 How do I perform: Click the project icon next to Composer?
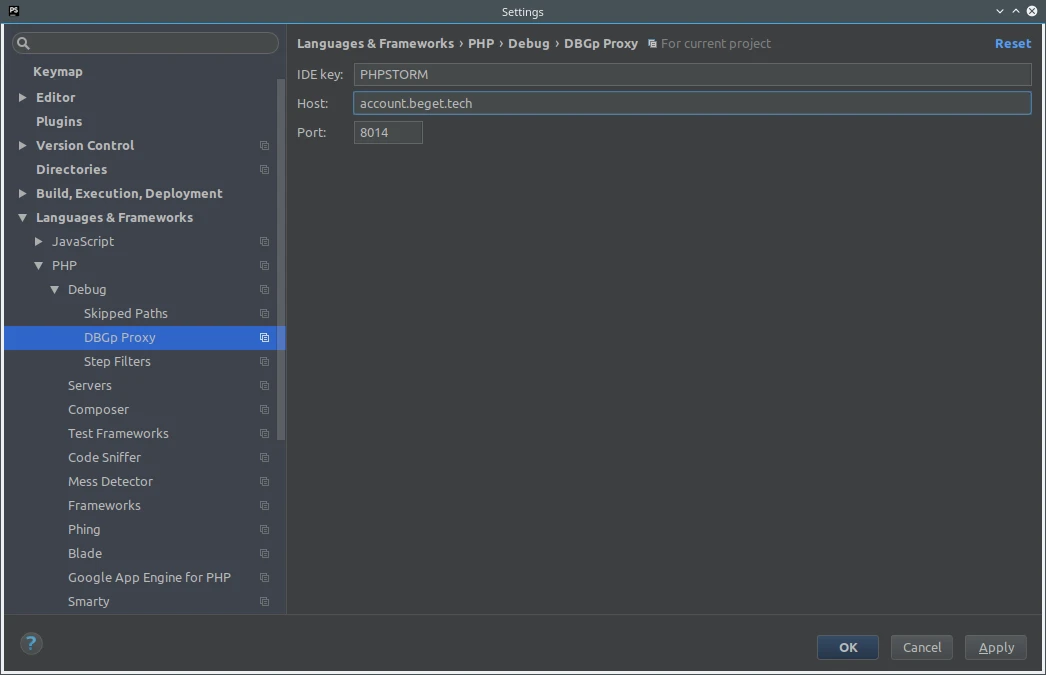click(264, 409)
